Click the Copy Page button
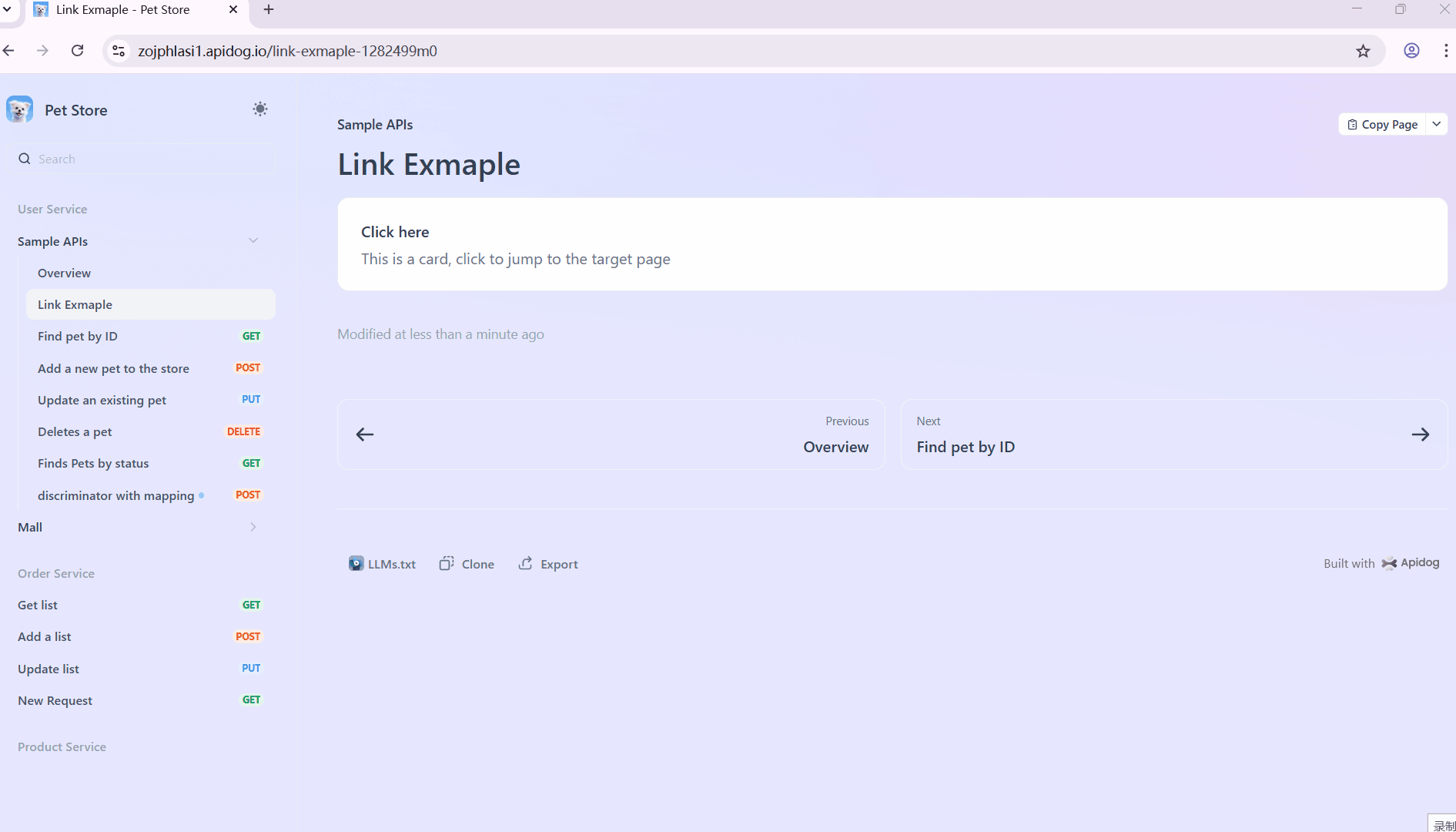The height and width of the screenshot is (832, 1456). 1383,124
